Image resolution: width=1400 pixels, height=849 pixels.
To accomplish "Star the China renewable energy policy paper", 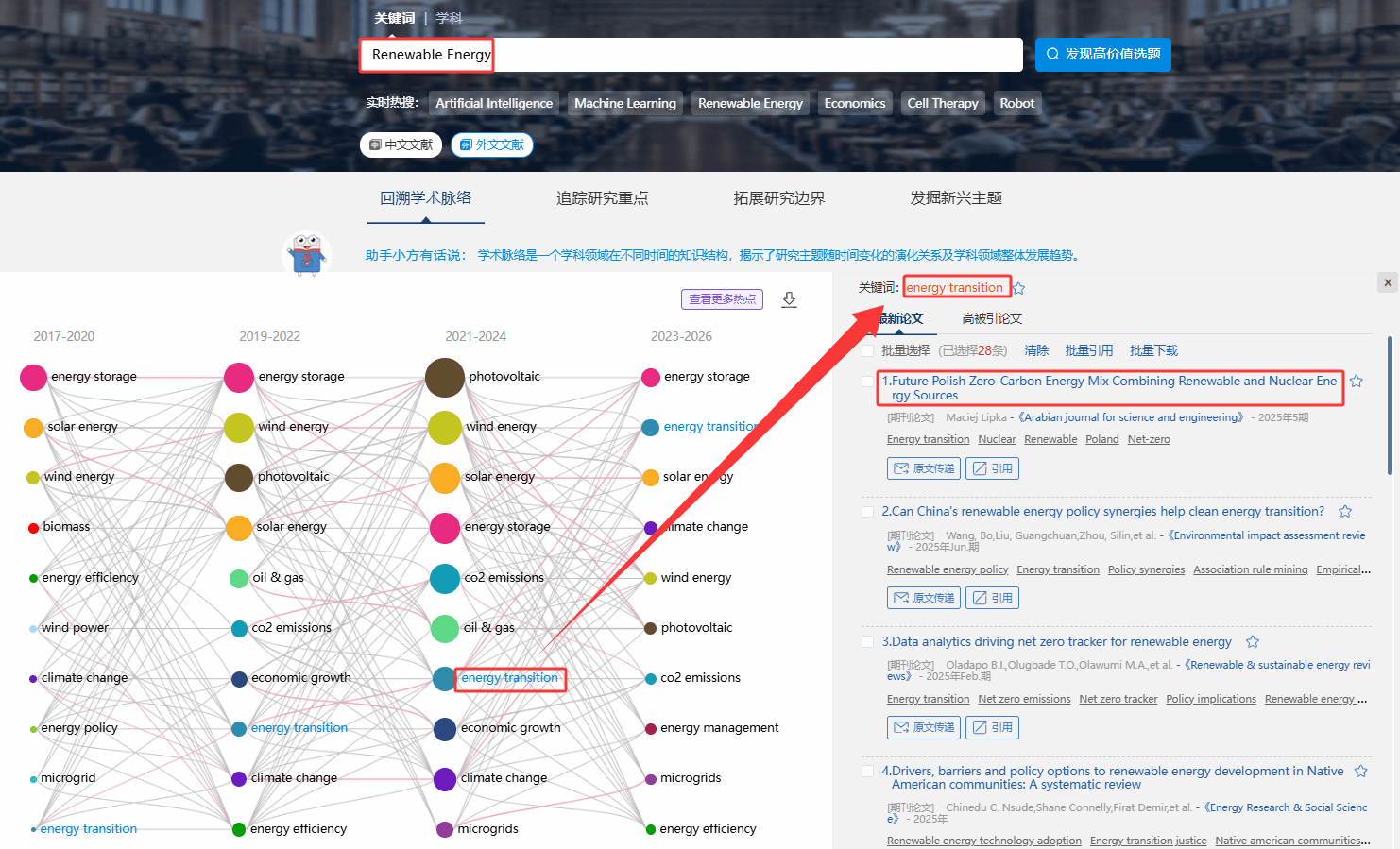I will click(1345, 512).
